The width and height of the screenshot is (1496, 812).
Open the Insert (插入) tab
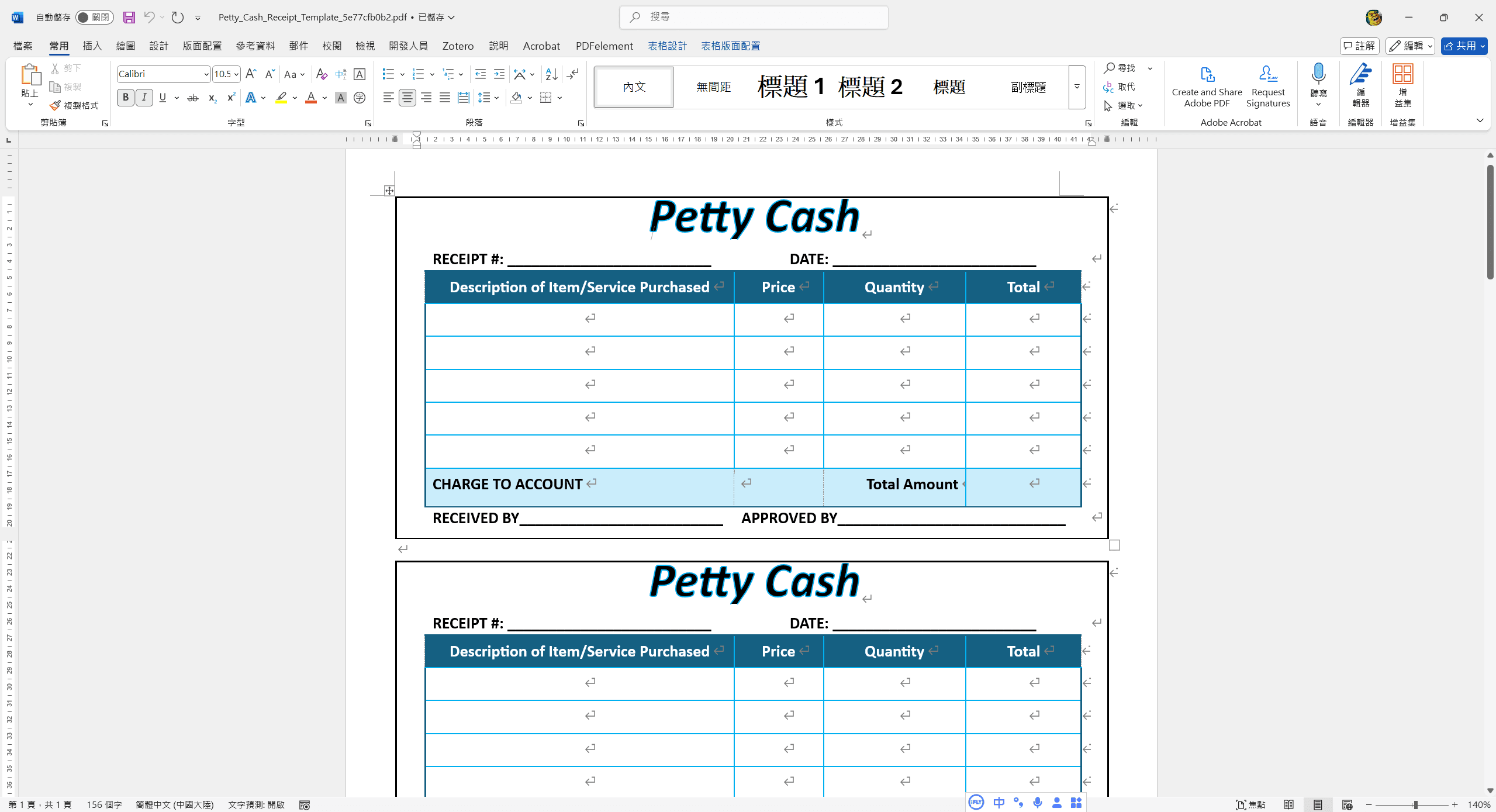[x=92, y=46]
